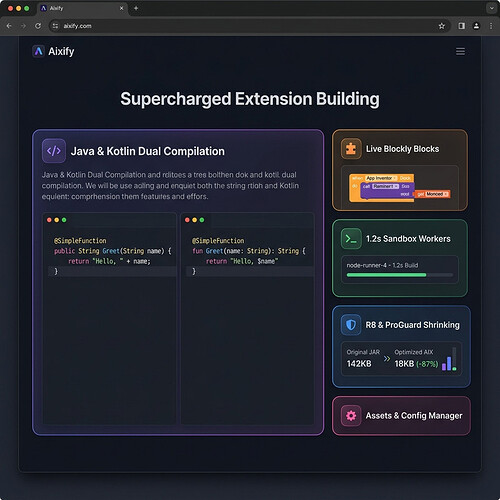Open a new browser tab
500x500 pixels.
[136, 8]
